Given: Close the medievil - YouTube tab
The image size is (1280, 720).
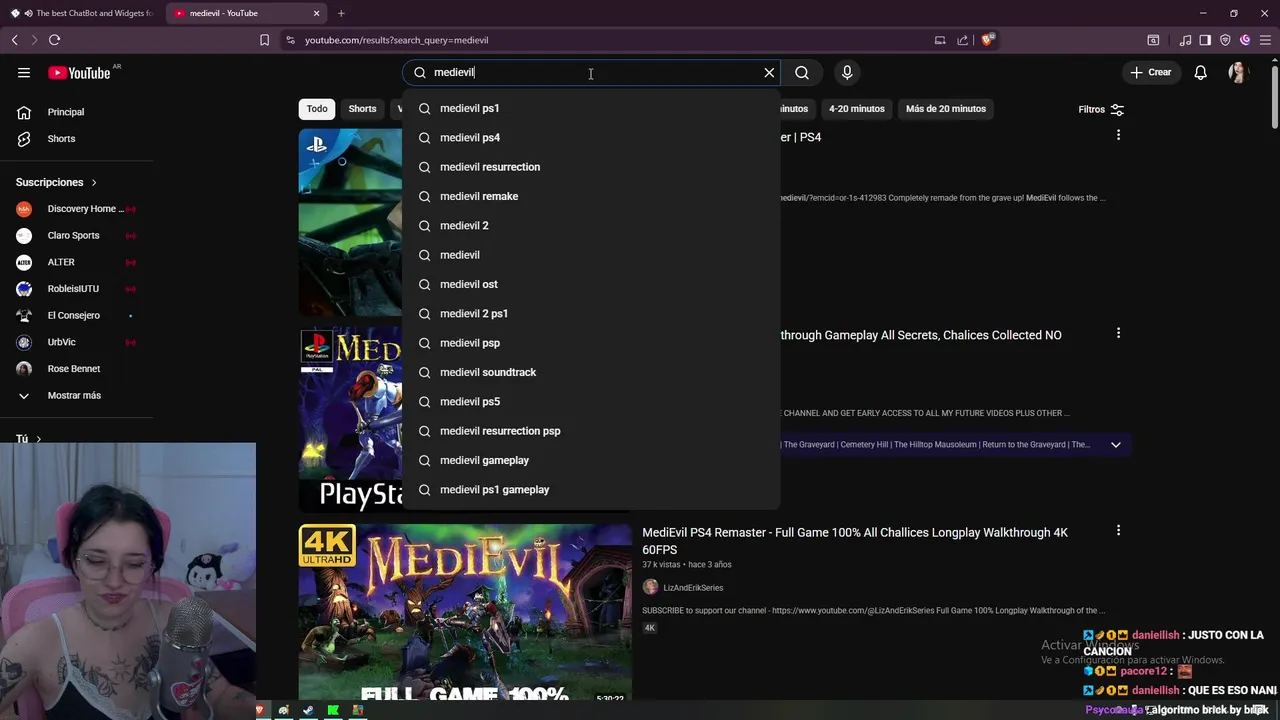Looking at the screenshot, I should [317, 13].
